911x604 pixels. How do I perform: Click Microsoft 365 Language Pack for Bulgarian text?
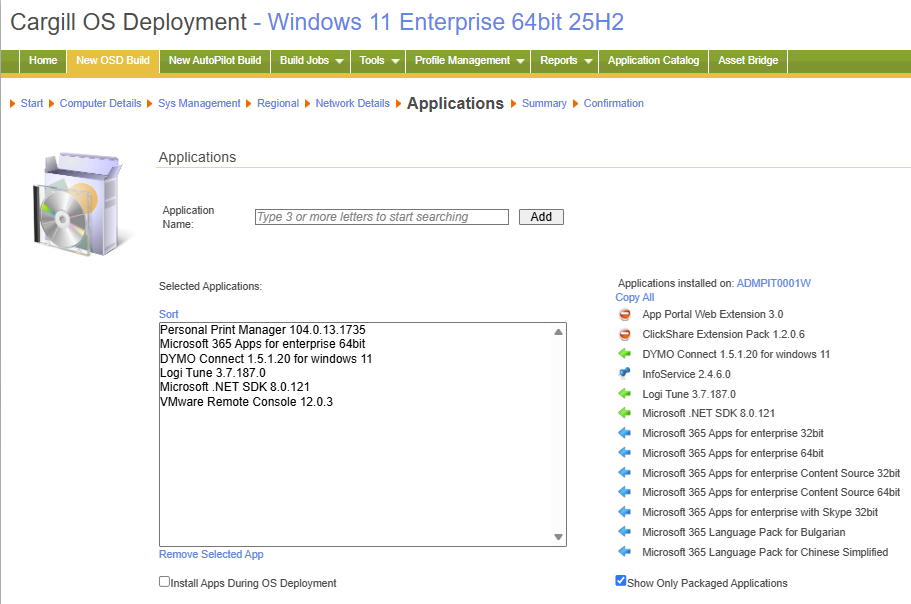point(744,532)
